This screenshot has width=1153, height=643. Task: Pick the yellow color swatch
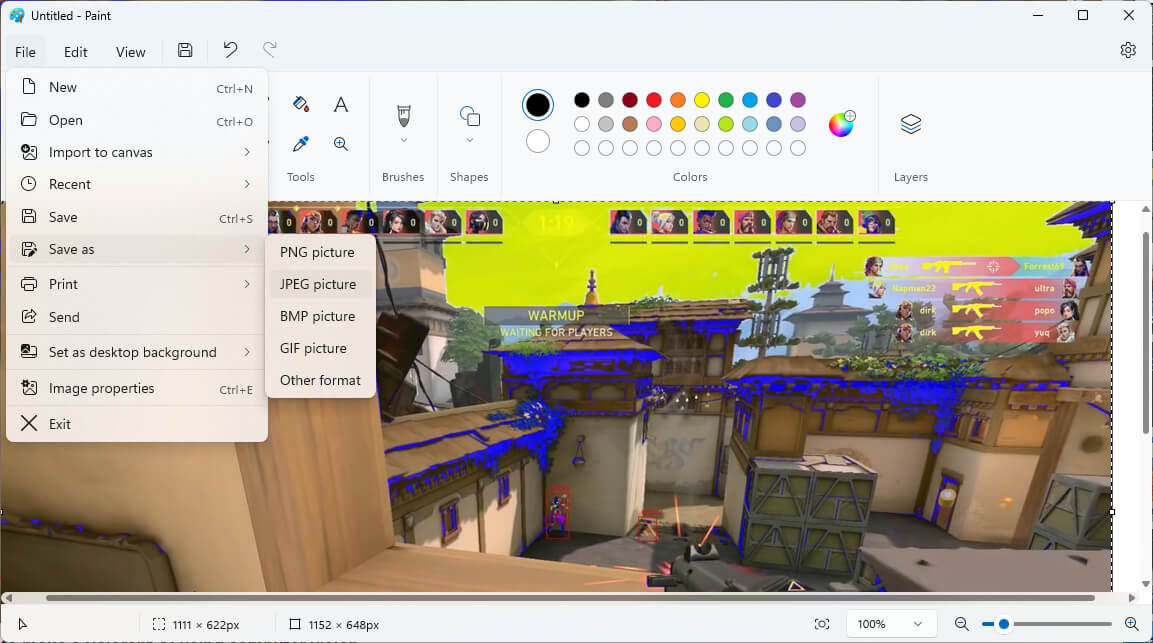coord(702,100)
